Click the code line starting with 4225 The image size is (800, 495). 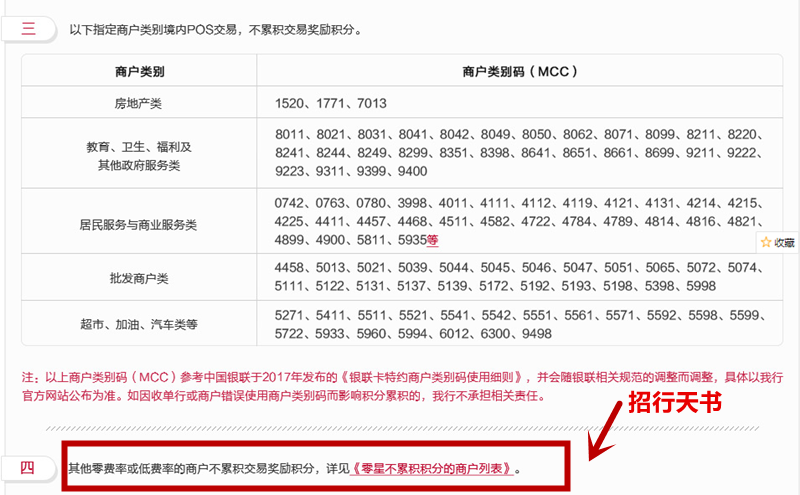tap(518, 221)
